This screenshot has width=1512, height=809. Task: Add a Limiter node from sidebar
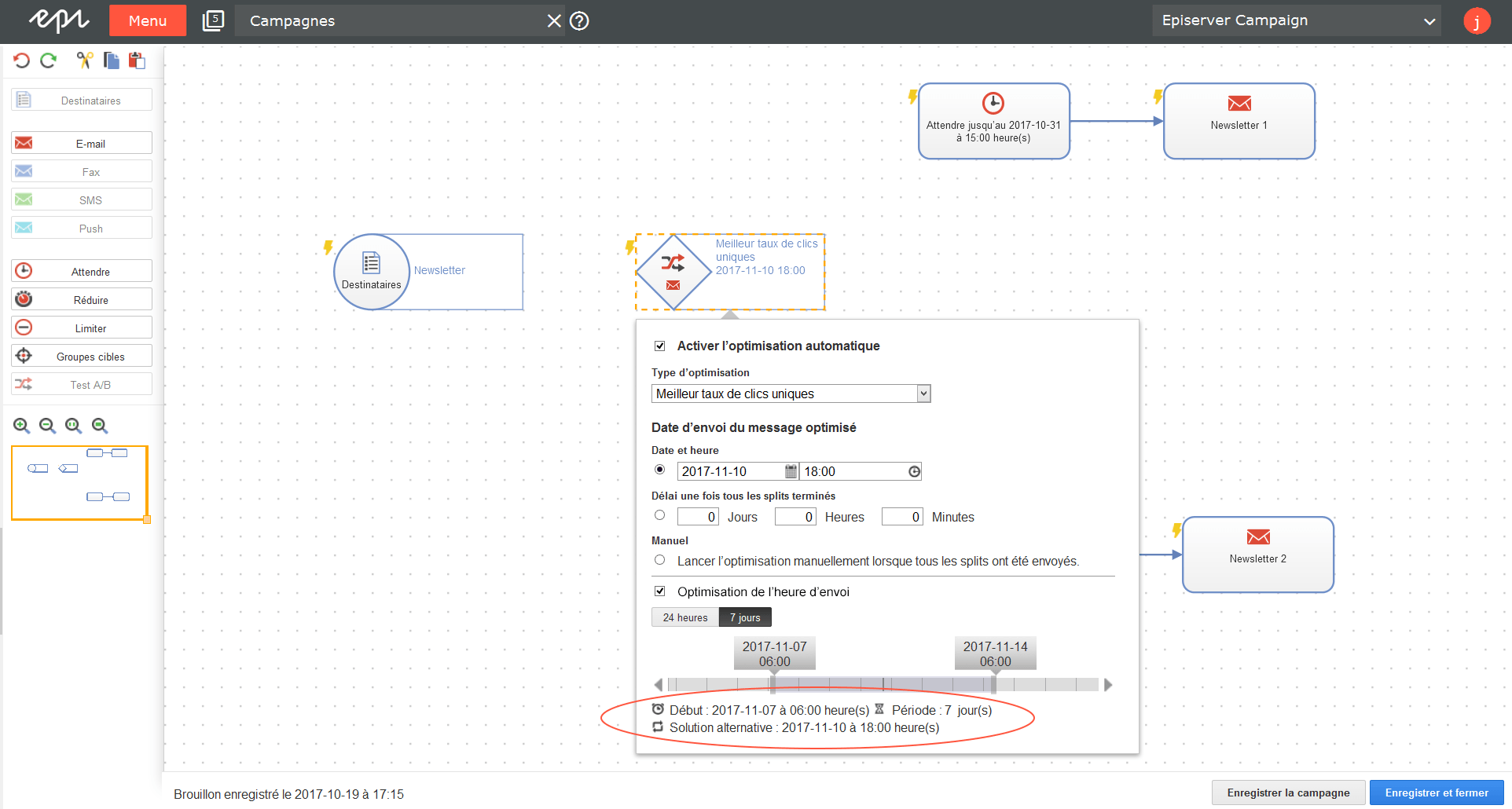tap(82, 328)
